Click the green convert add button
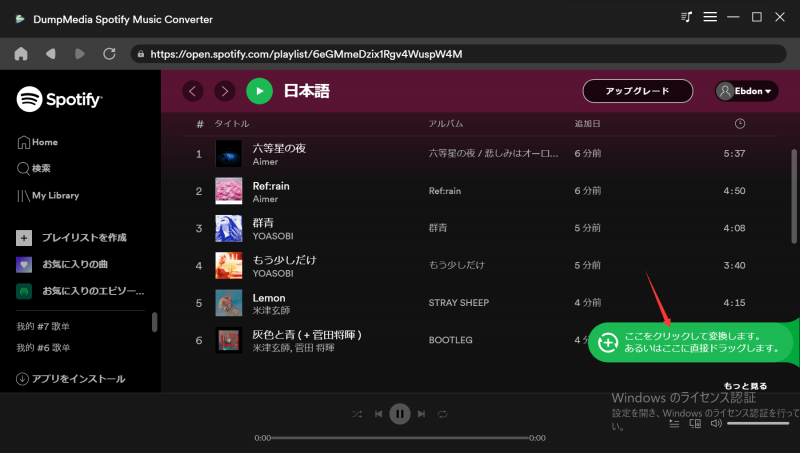800x453 pixels. coord(608,343)
